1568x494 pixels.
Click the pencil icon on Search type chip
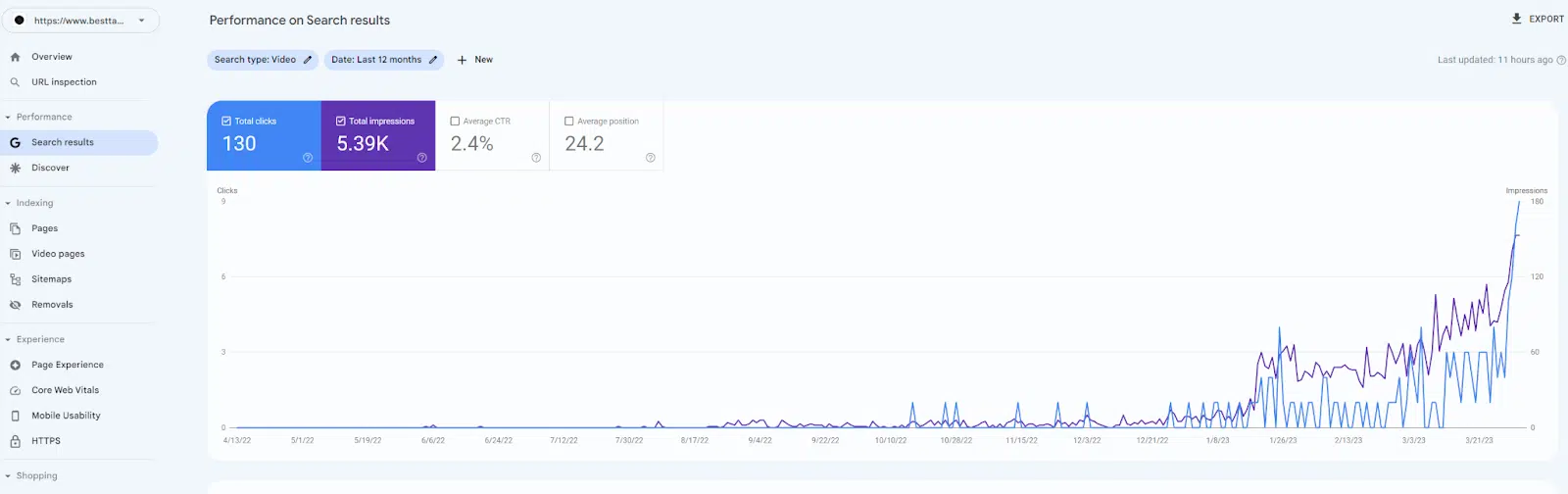coord(307,60)
